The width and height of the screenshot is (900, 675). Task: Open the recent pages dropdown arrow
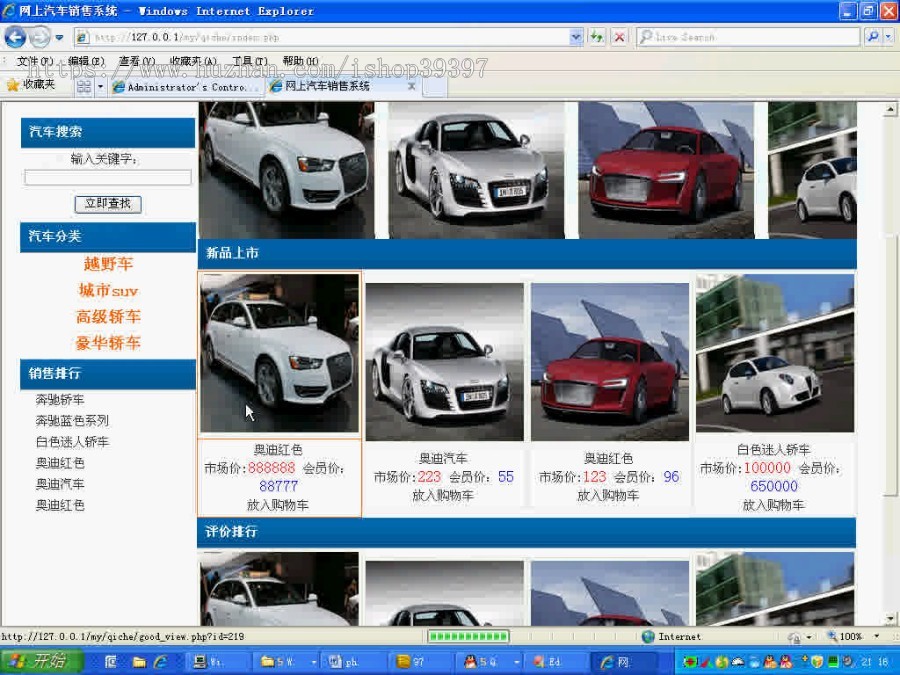59,38
